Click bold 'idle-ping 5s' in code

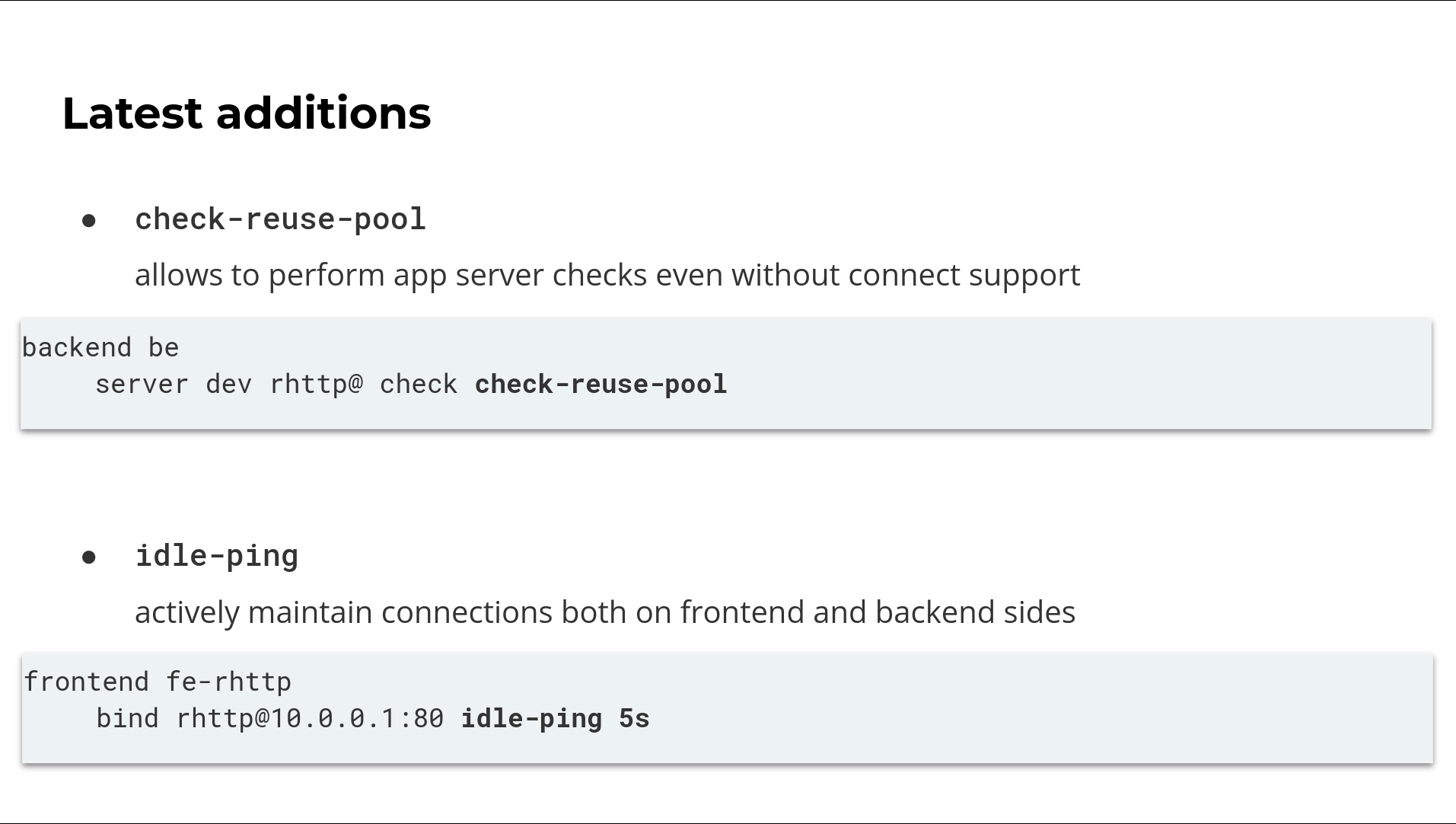point(556,718)
